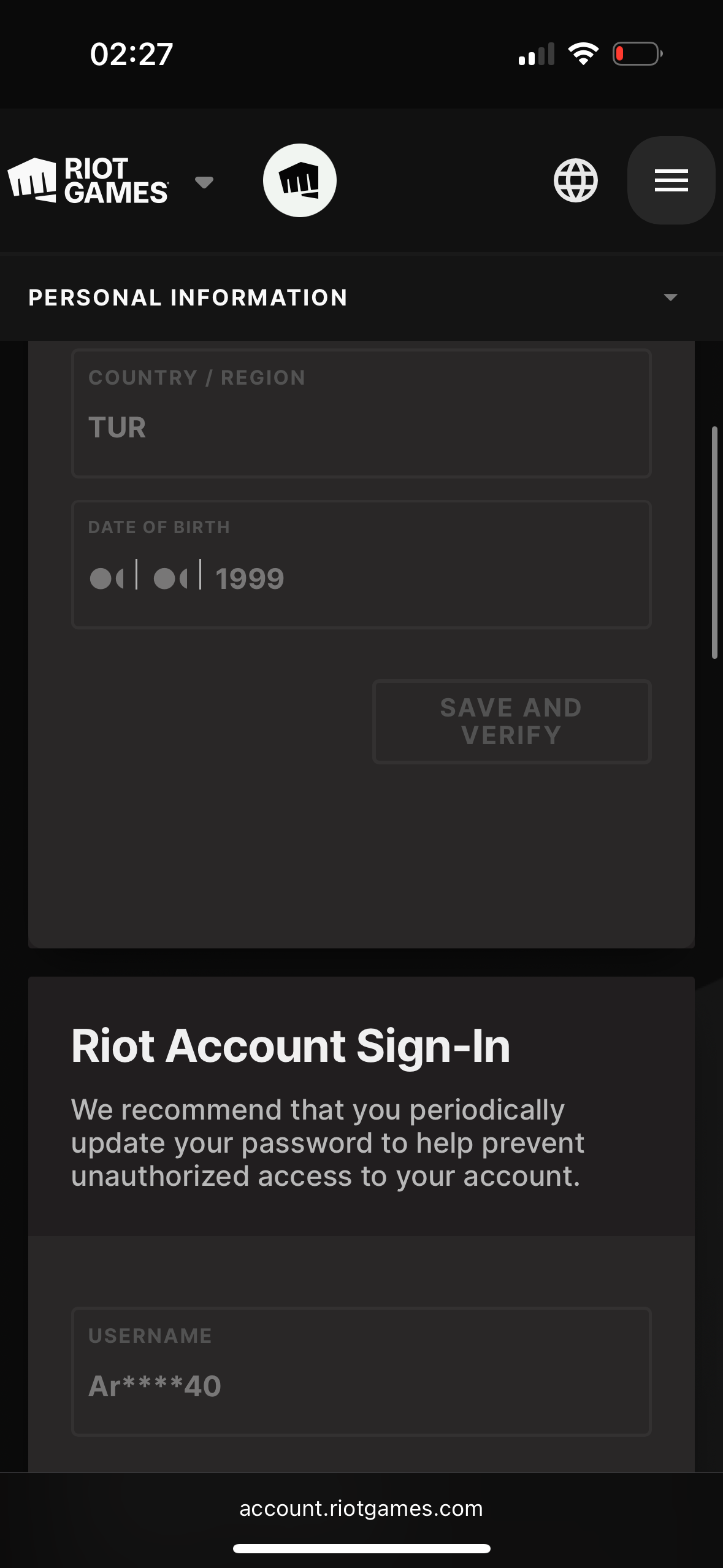Tap the Wi-Fi status icon
The image size is (723, 1568).
point(583,54)
